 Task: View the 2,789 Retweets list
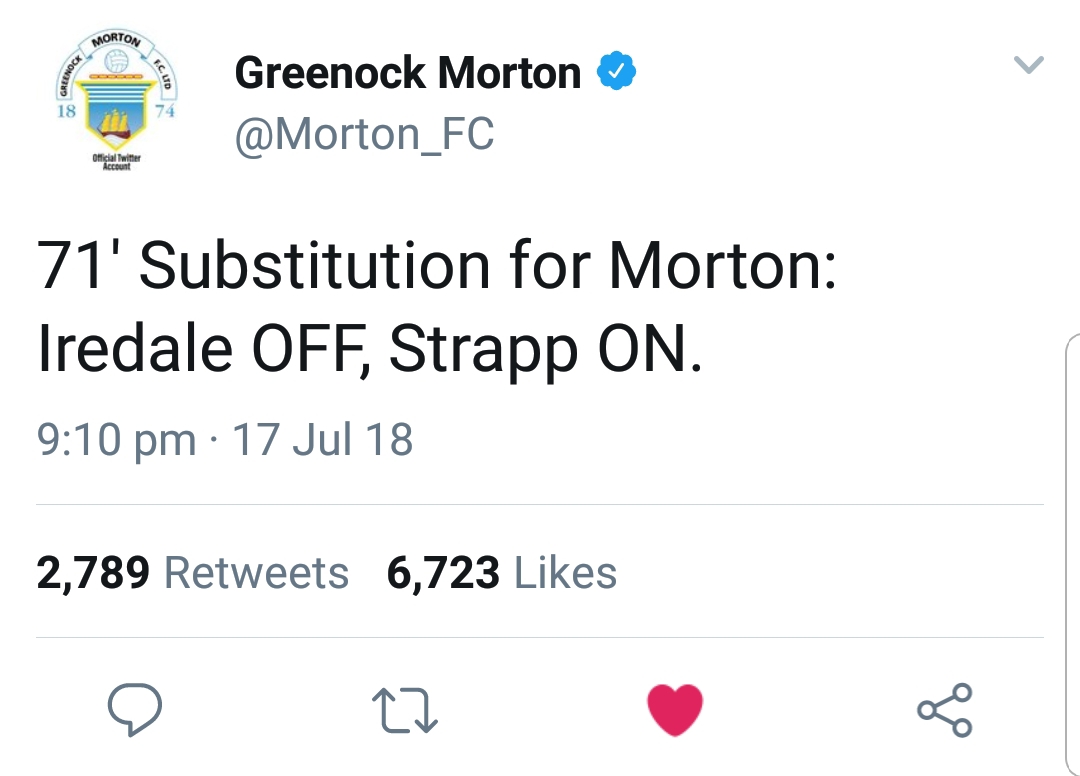pyautogui.click(x=193, y=573)
